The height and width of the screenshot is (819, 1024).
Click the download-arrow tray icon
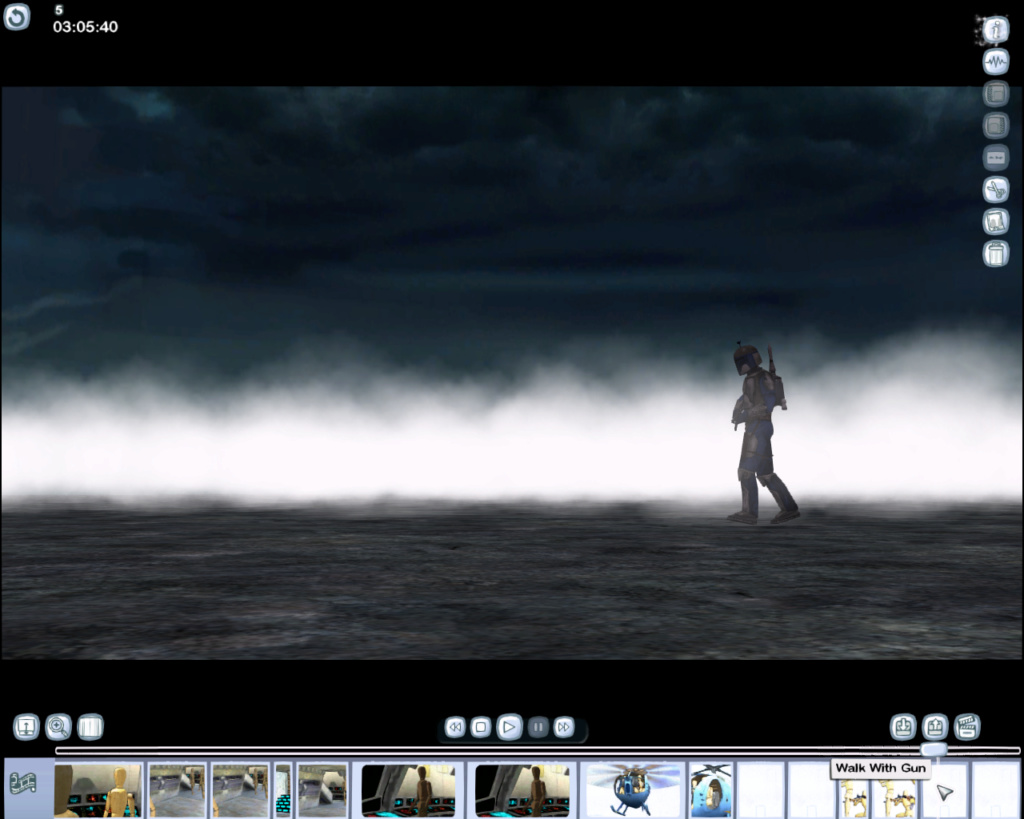point(903,727)
